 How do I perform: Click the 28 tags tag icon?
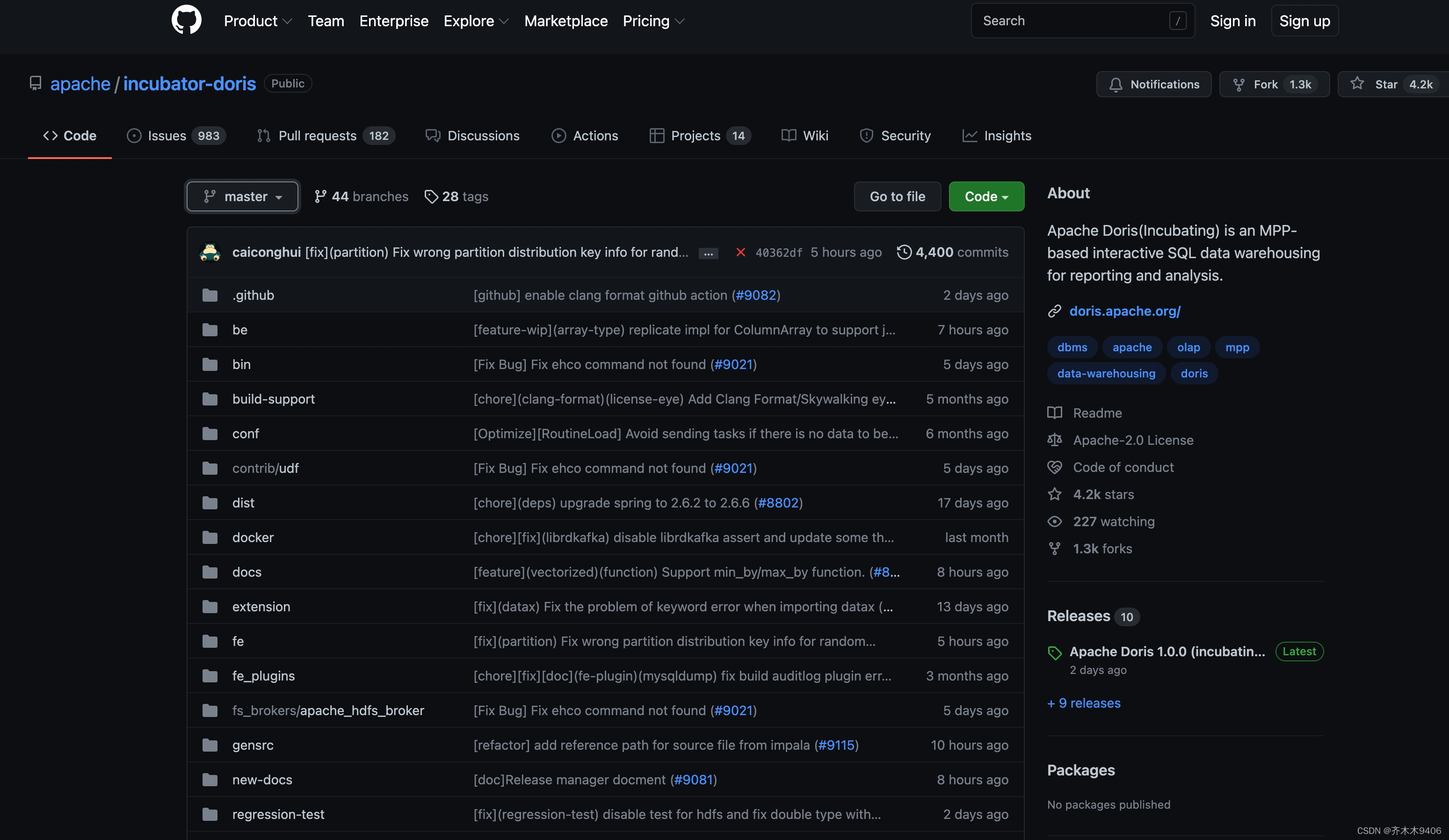[x=431, y=196]
